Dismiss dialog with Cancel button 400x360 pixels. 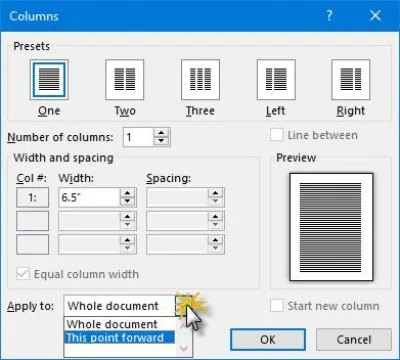(354, 340)
